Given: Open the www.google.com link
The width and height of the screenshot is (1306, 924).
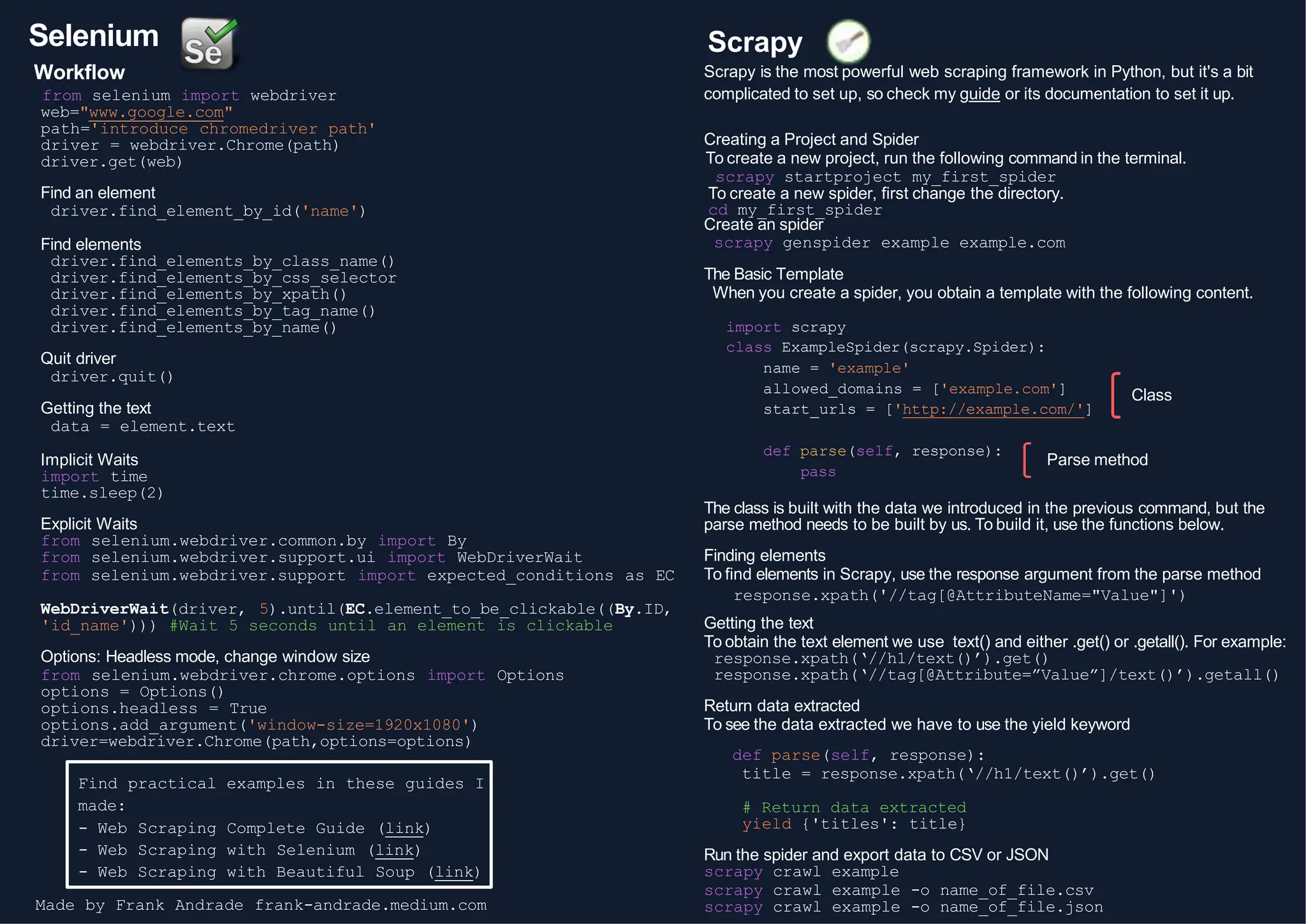Looking at the screenshot, I should tap(156, 112).
